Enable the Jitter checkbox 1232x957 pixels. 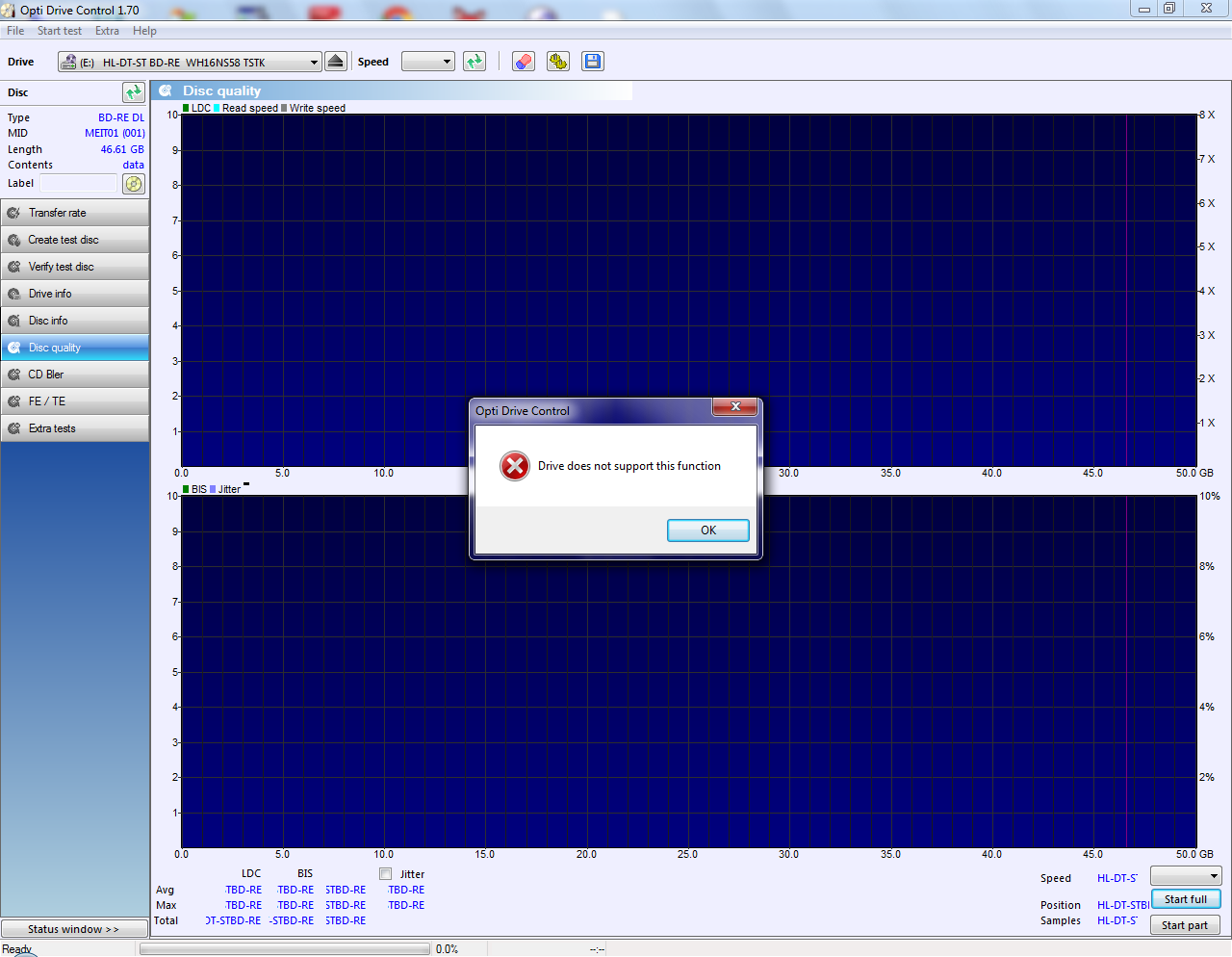(x=385, y=874)
